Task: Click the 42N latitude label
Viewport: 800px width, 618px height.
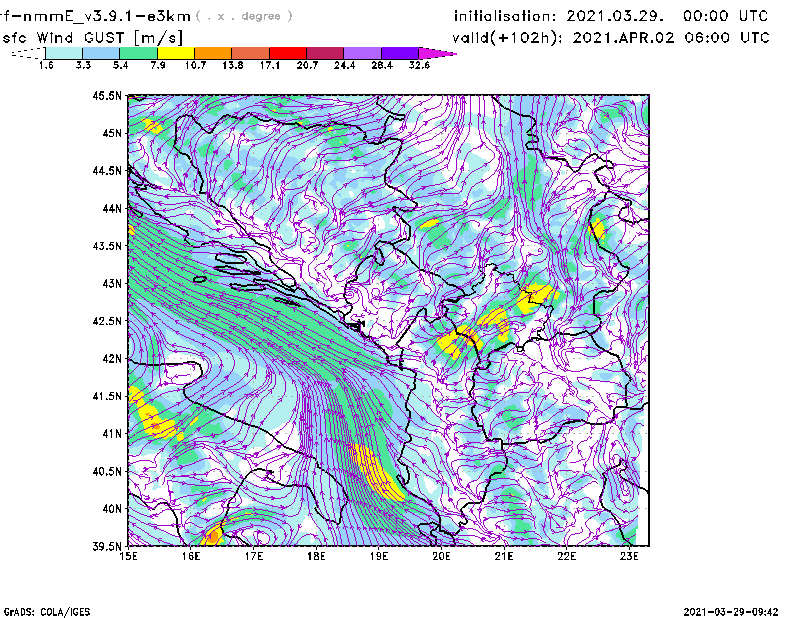Action: (112, 358)
